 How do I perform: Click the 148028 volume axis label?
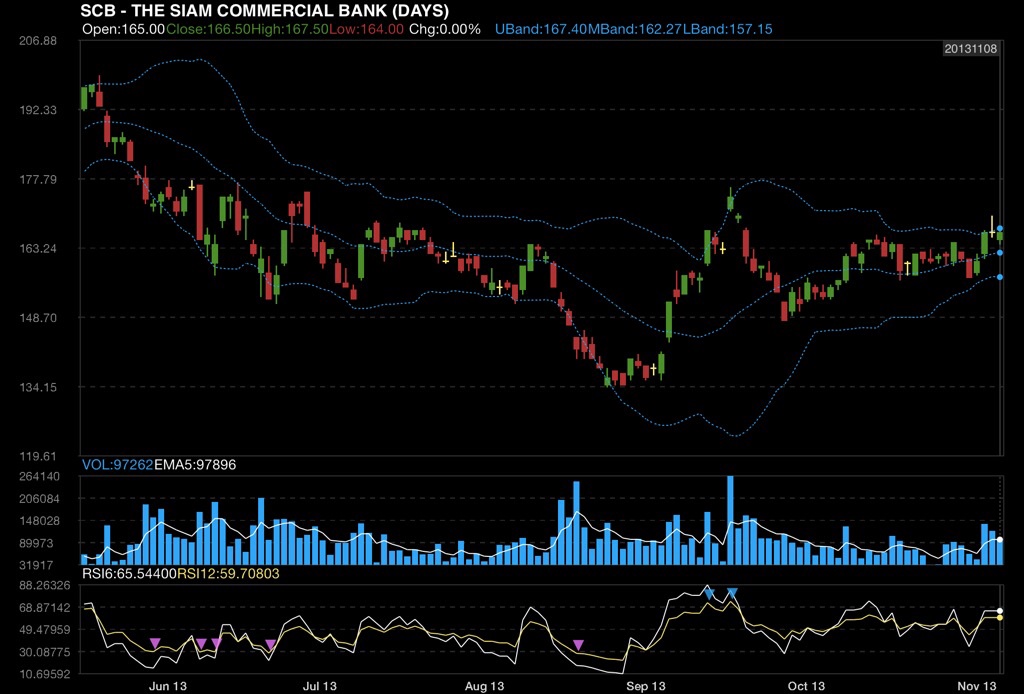click(x=39, y=521)
